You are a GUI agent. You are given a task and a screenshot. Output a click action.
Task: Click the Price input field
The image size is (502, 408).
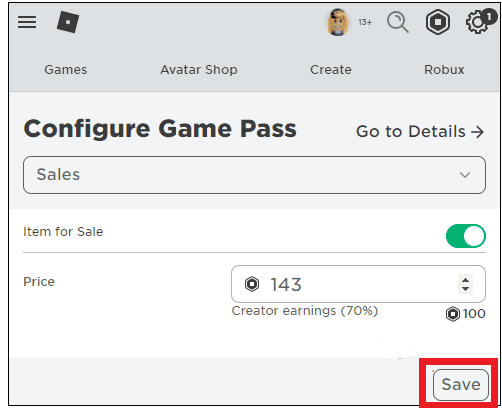[x=358, y=284]
